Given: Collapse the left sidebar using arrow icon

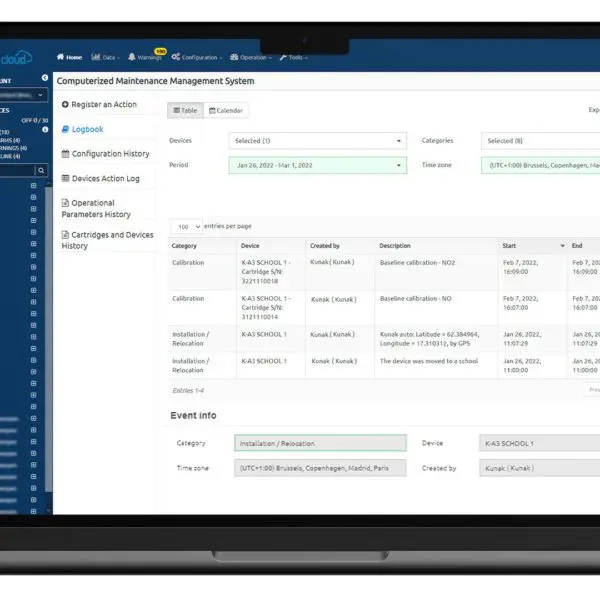Looking at the screenshot, I should 45,78.
